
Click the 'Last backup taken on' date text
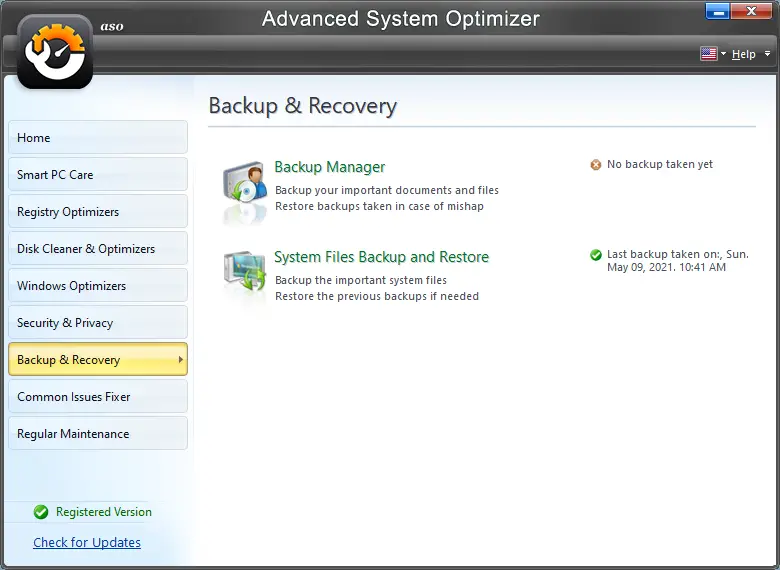[x=678, y=261]
